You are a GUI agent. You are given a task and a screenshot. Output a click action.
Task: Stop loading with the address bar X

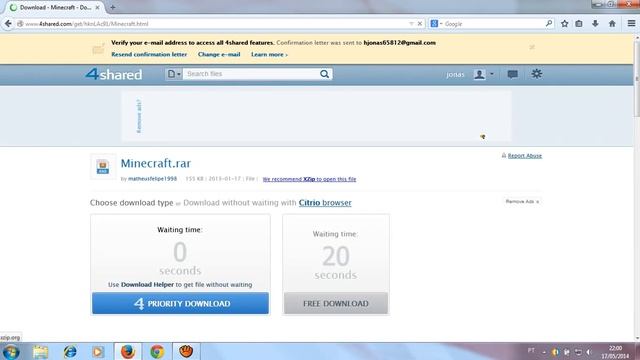point(420,24)
